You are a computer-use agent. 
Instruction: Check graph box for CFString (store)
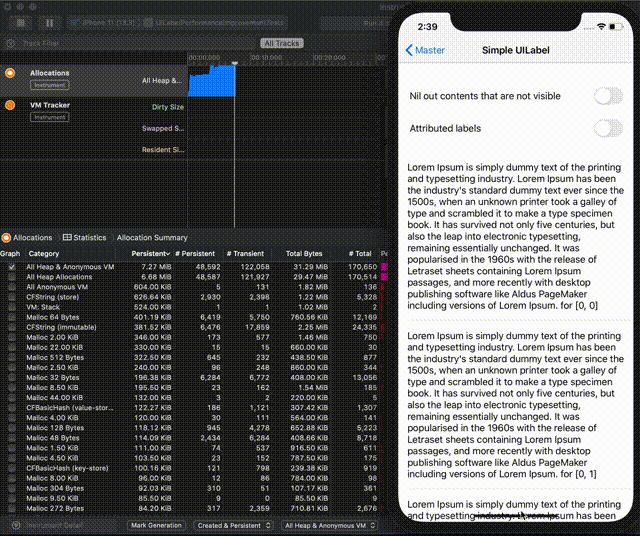12,297
